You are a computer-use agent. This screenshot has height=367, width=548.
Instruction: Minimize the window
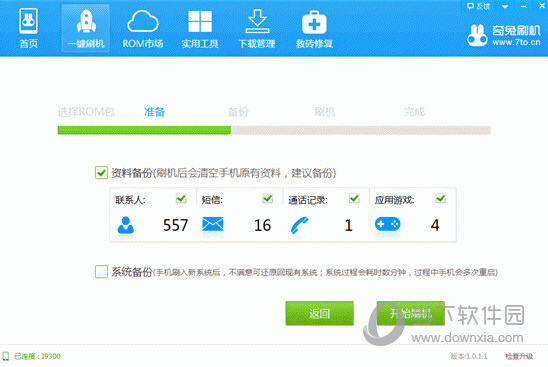[x=523, y=6]
